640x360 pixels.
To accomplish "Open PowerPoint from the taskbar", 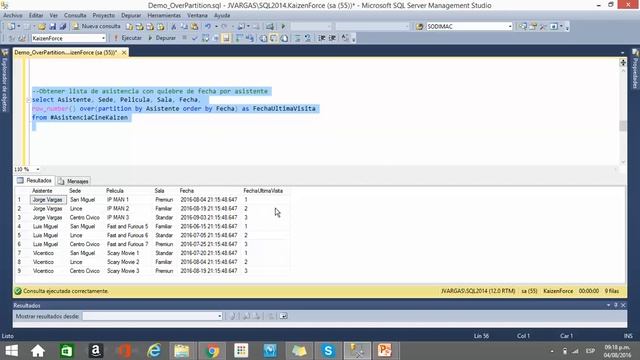I will pyautogui.click(x=385, y=351).
